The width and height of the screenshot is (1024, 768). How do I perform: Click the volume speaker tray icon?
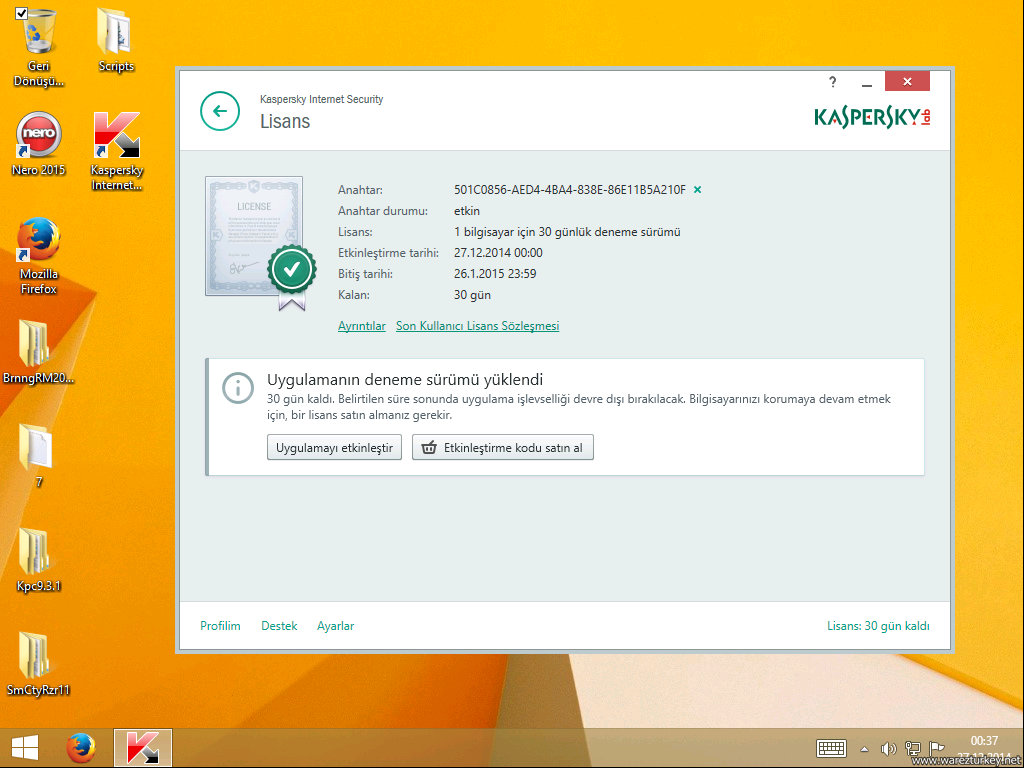click(x=887, y=749)
